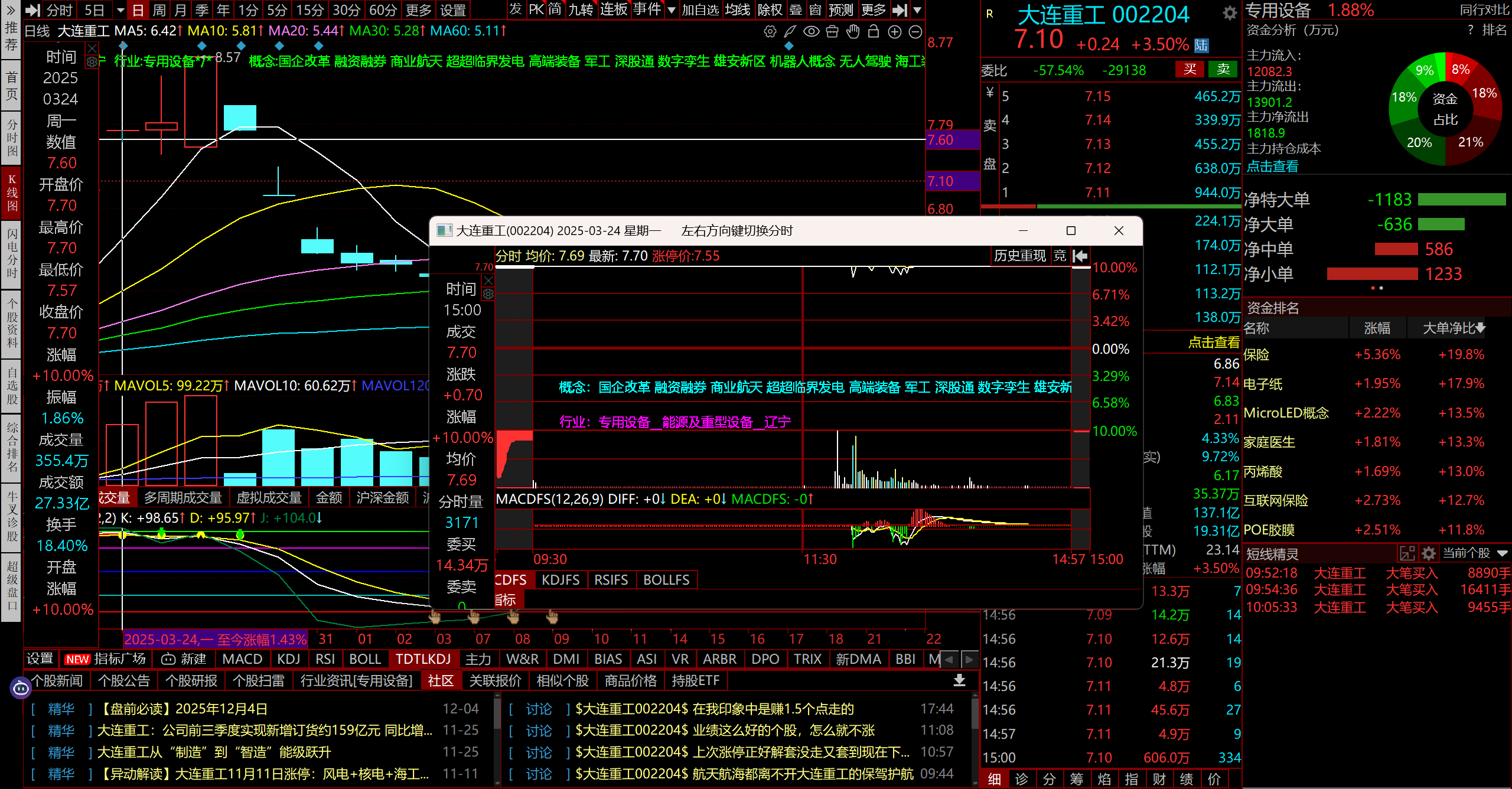Expand the 当前个股 dropdown in 短线精灵
The width and height of the screenshot is (1512, 789).
[x=1502, y=553]
